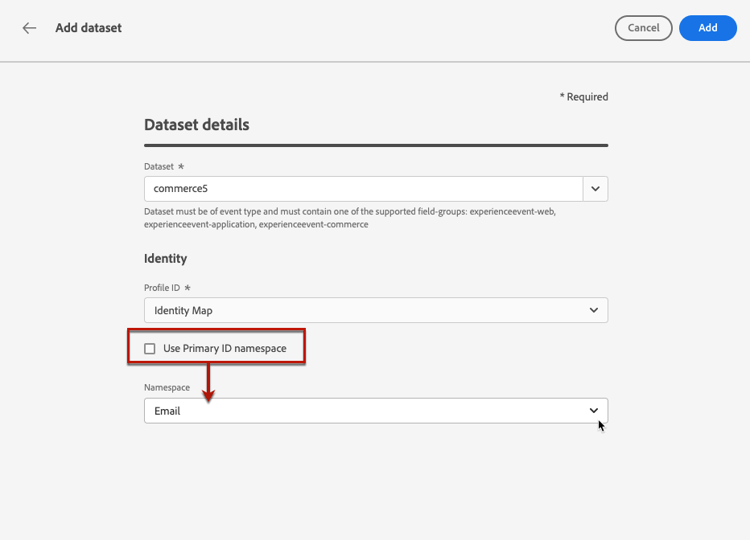Click the blue Add button
Image resolution: width=750 pixels, height=540 pixels.
[707, 28]
